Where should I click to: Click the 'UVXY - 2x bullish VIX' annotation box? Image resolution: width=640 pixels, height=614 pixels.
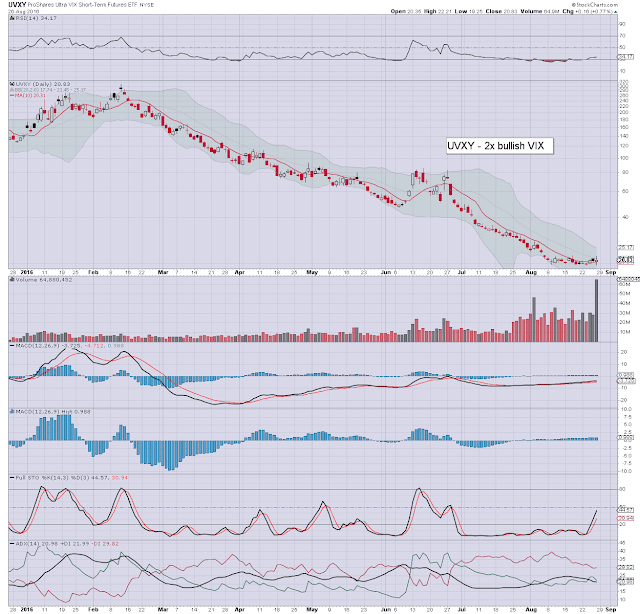pyautogui.click(x=500, y=146)
